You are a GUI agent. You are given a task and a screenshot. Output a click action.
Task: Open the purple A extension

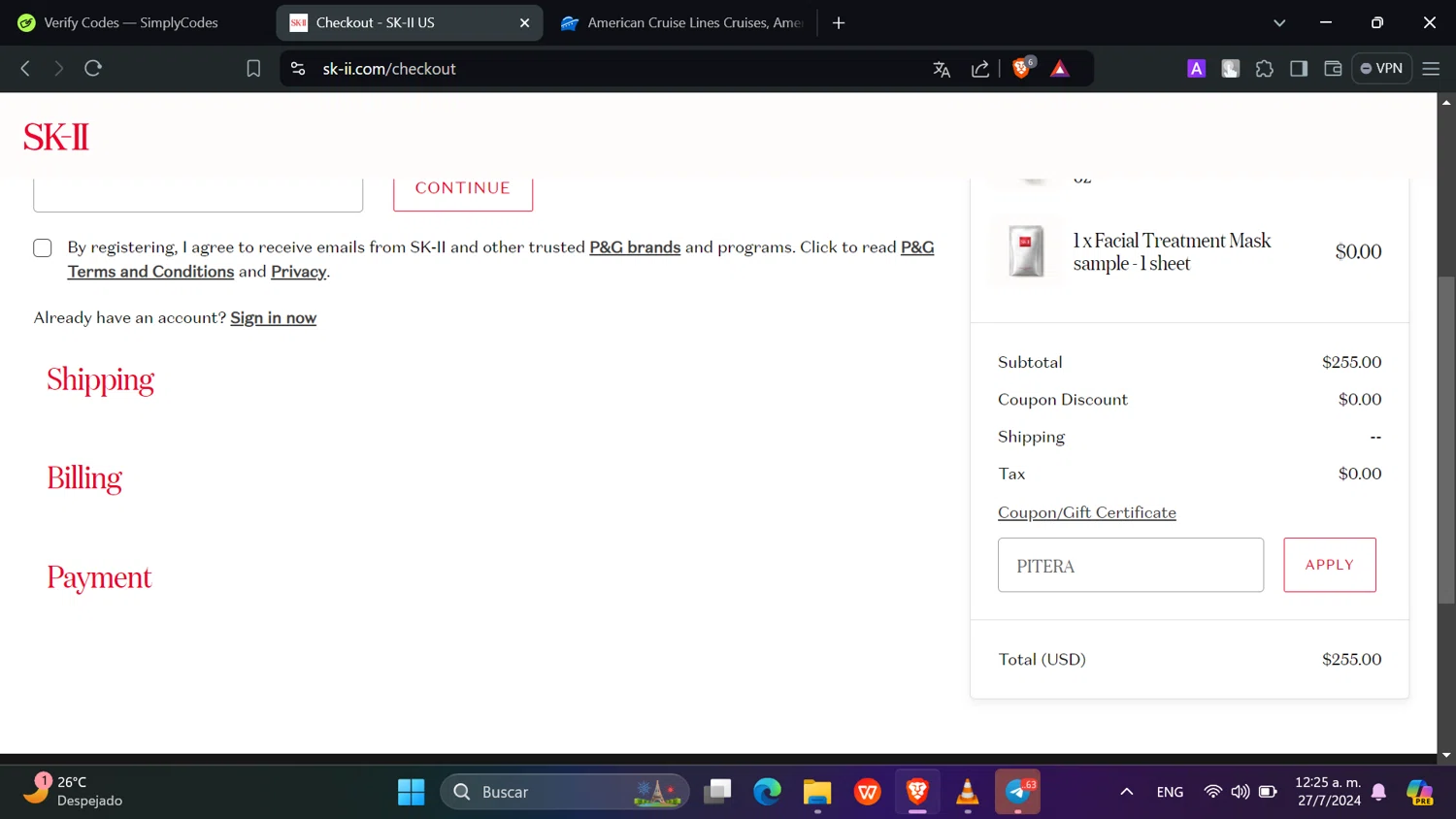point(1196,69)
